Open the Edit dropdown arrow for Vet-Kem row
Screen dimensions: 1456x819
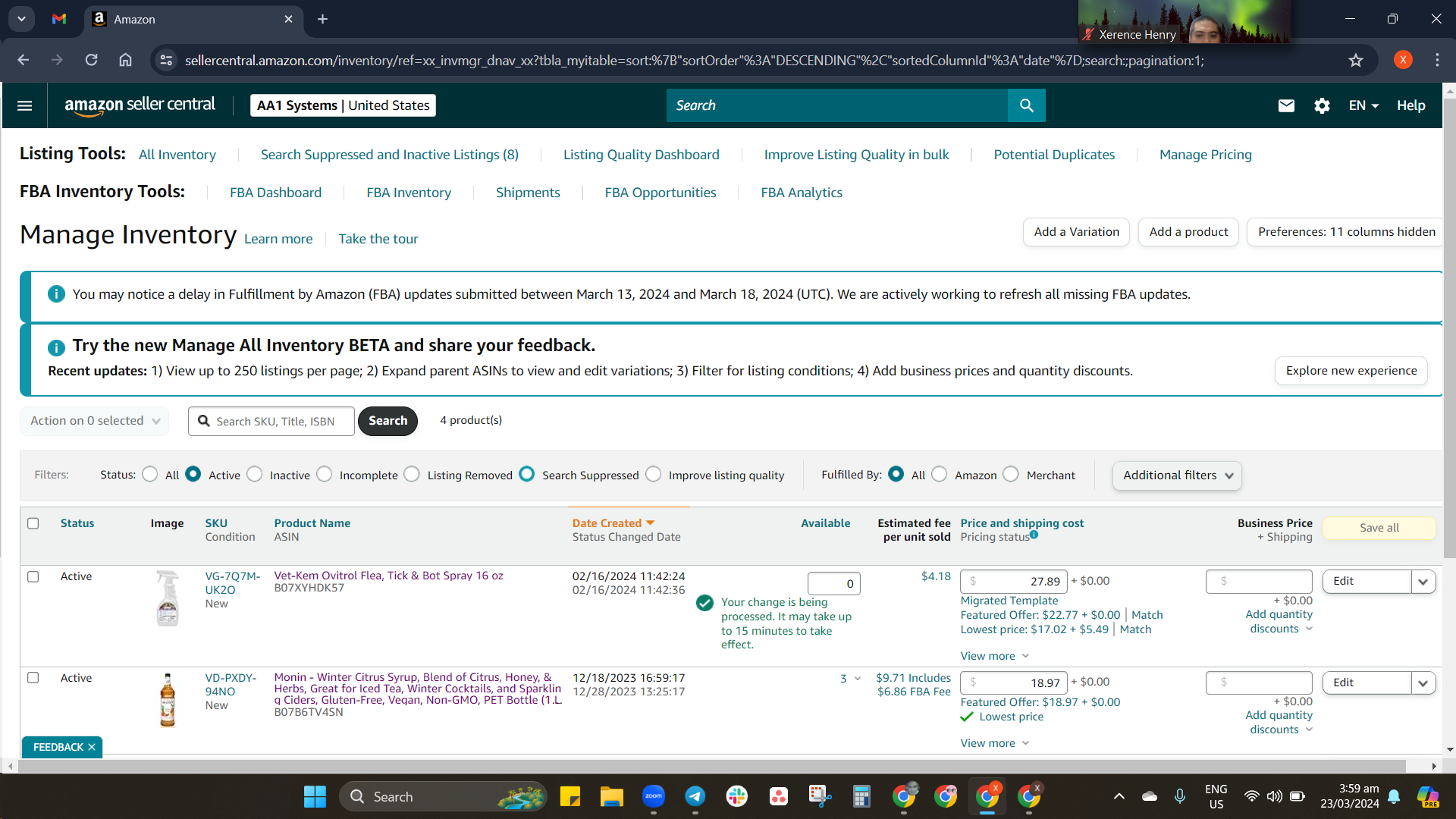point(1423,582)
